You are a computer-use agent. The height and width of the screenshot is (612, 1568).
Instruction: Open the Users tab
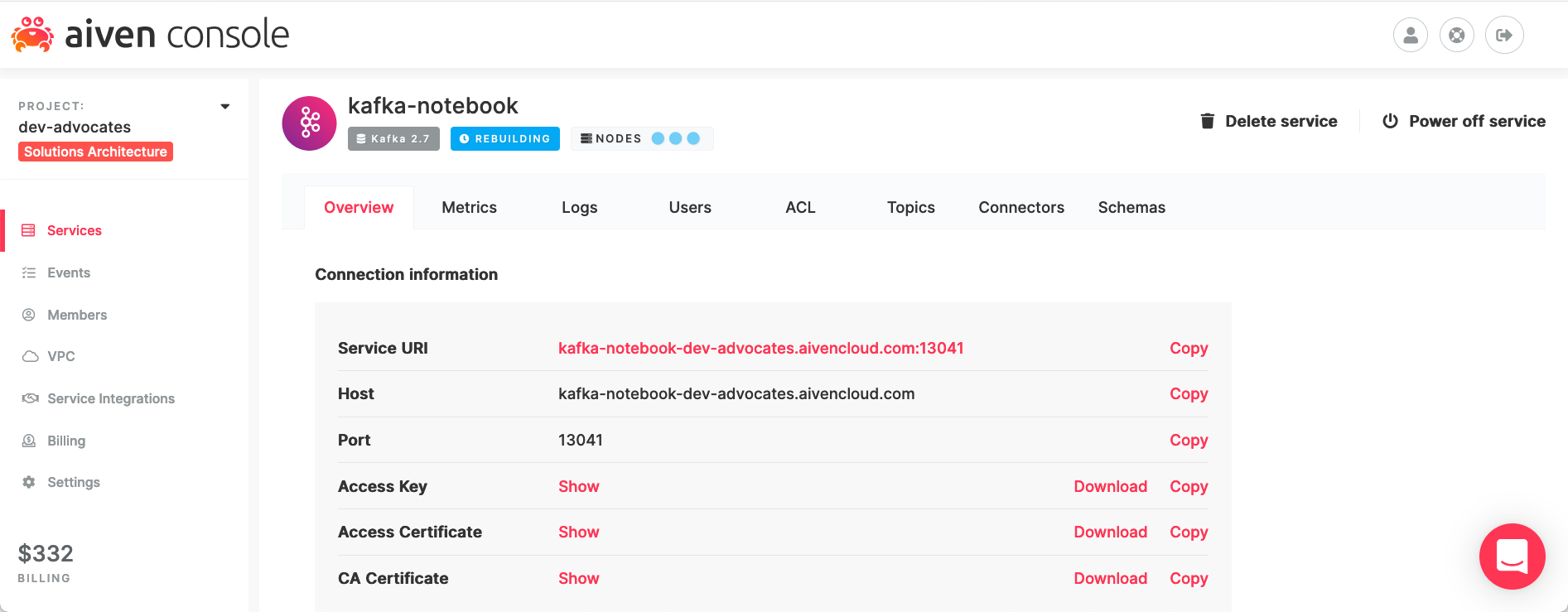(x=690, y=207)
